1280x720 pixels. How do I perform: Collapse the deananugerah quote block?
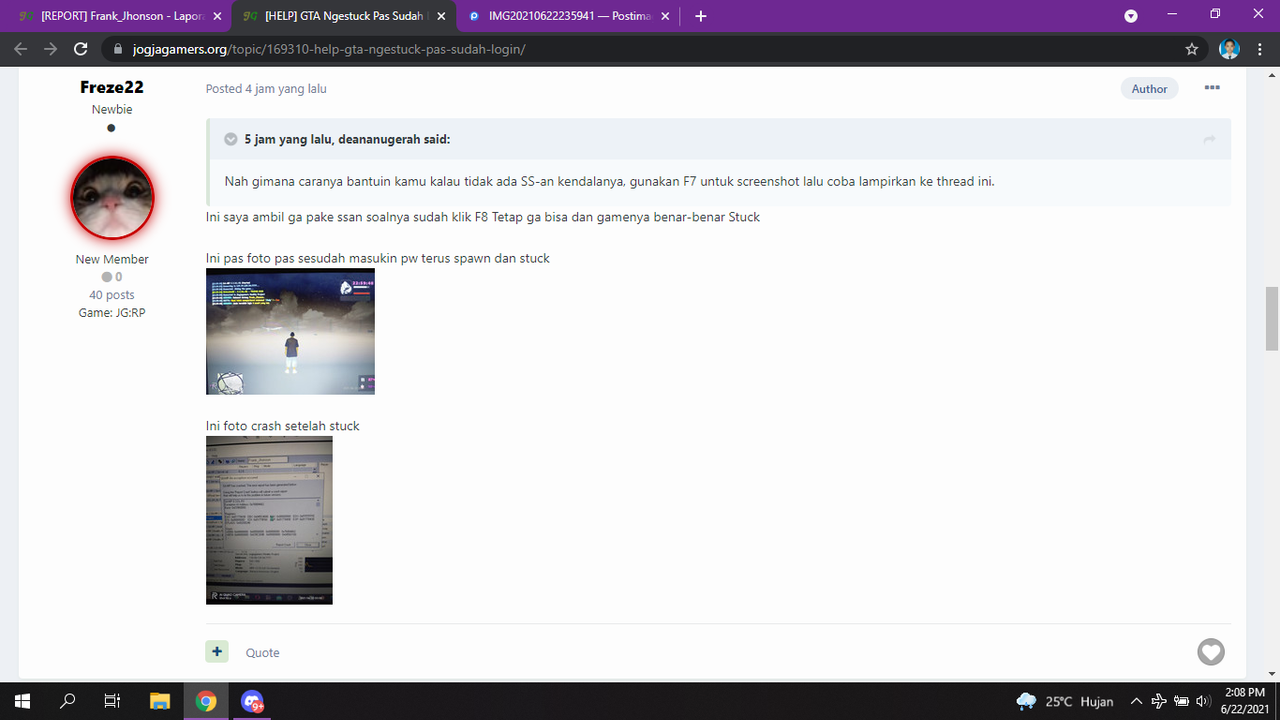tap(231, 139)
